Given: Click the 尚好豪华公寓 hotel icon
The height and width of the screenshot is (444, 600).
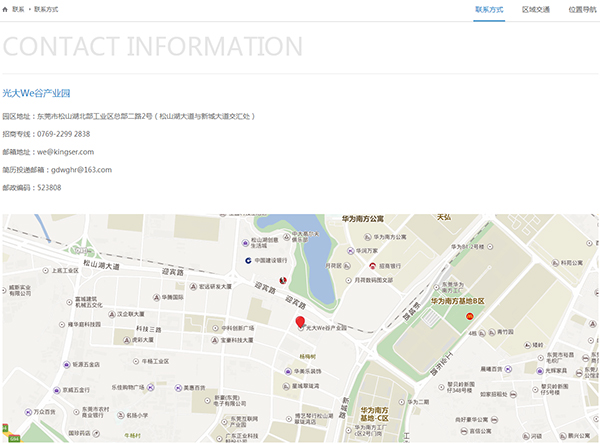Looking at the screenshot, I should coord(494,420).
